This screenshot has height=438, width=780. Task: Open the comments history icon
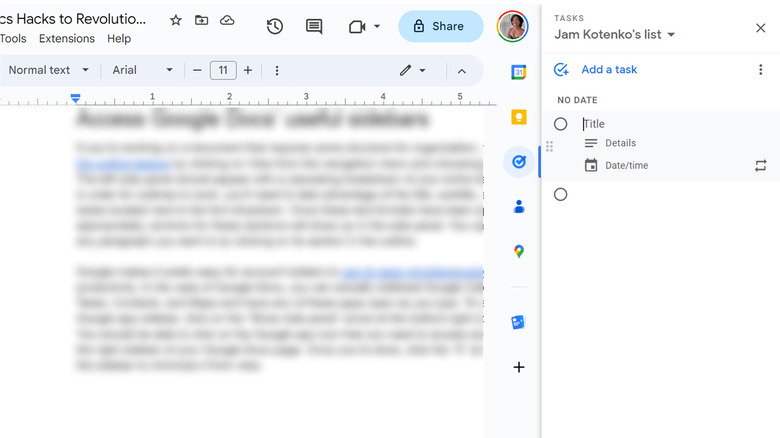314,26
